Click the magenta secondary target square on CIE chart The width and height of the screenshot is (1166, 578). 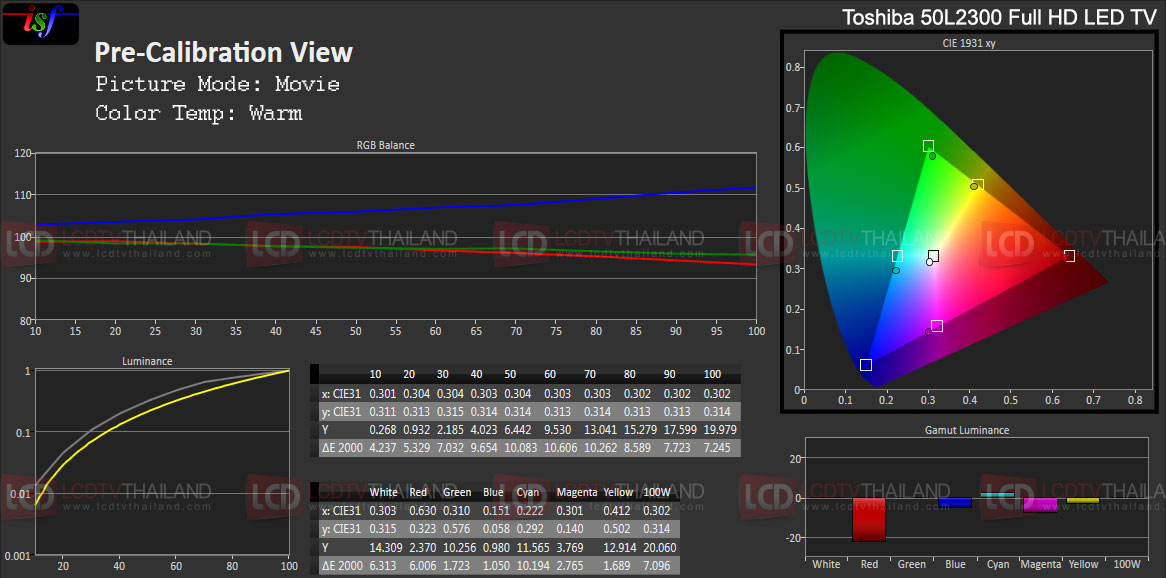pyautogui.click(x=937, y=326)
